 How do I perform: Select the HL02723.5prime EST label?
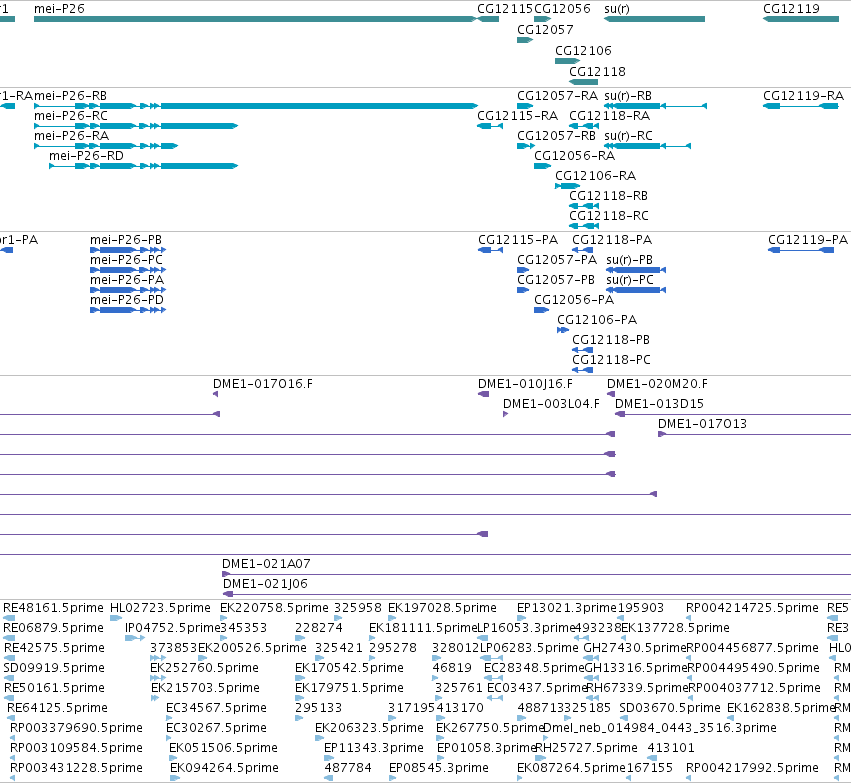click(160, 607)
